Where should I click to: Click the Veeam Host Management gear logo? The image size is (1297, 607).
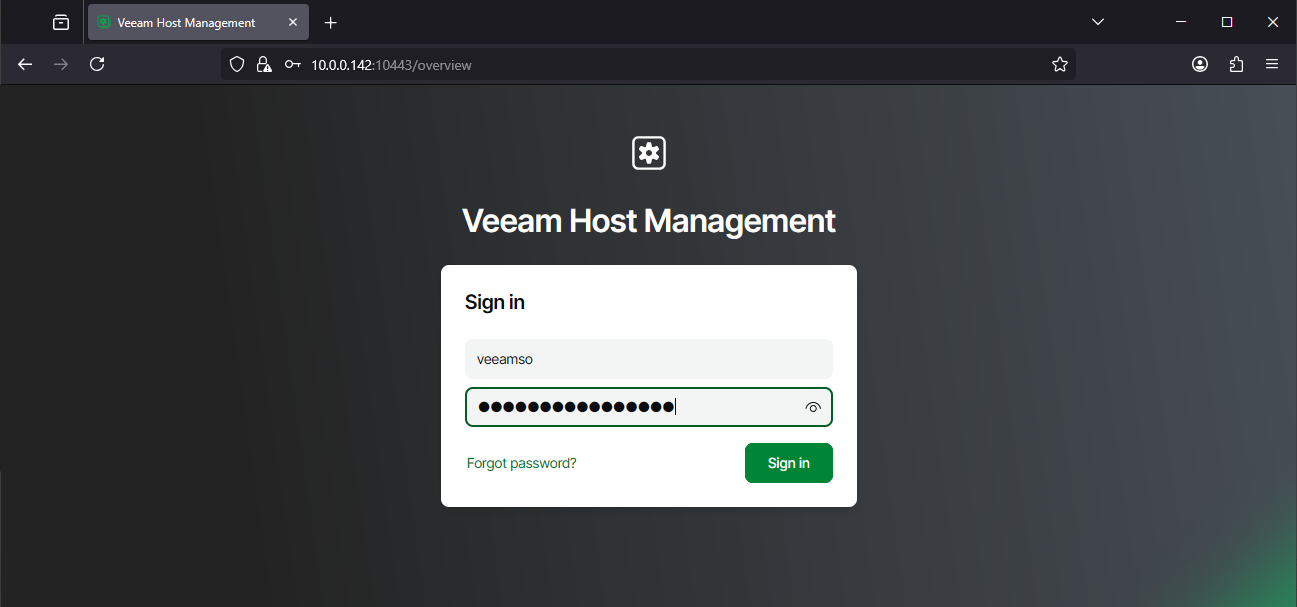648,152
